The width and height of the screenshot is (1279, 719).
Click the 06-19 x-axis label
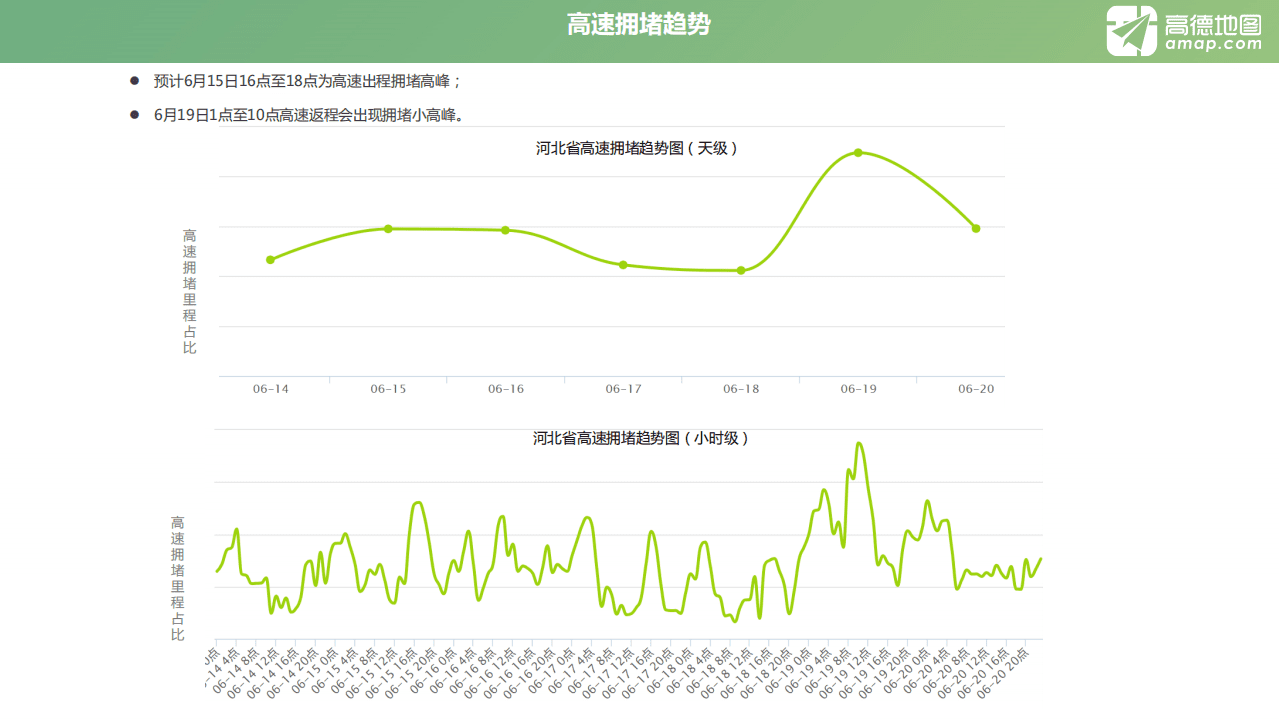(858, 389)
